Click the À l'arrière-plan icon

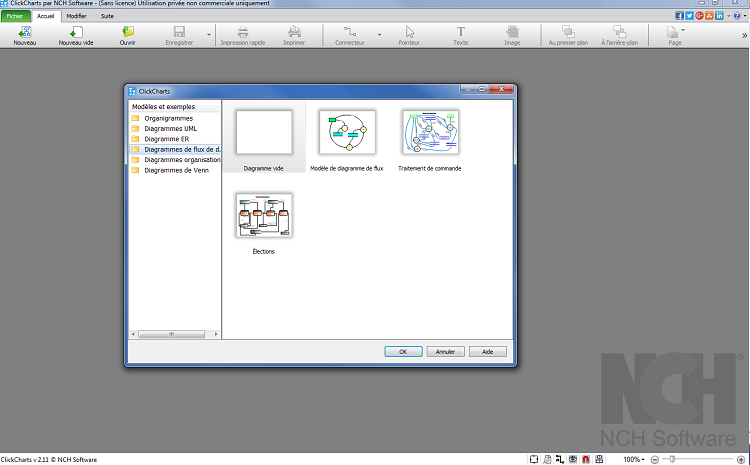click(619, 32)
